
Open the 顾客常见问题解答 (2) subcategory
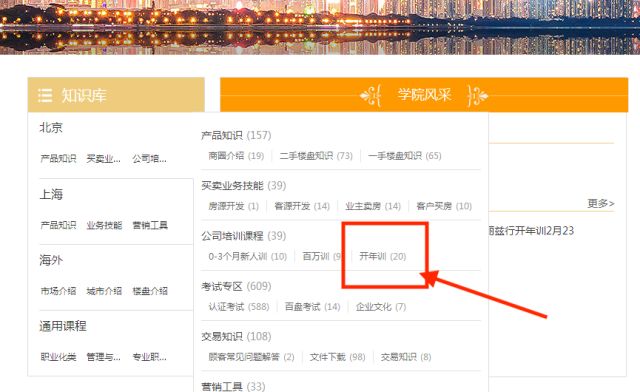tap(251, 357)
